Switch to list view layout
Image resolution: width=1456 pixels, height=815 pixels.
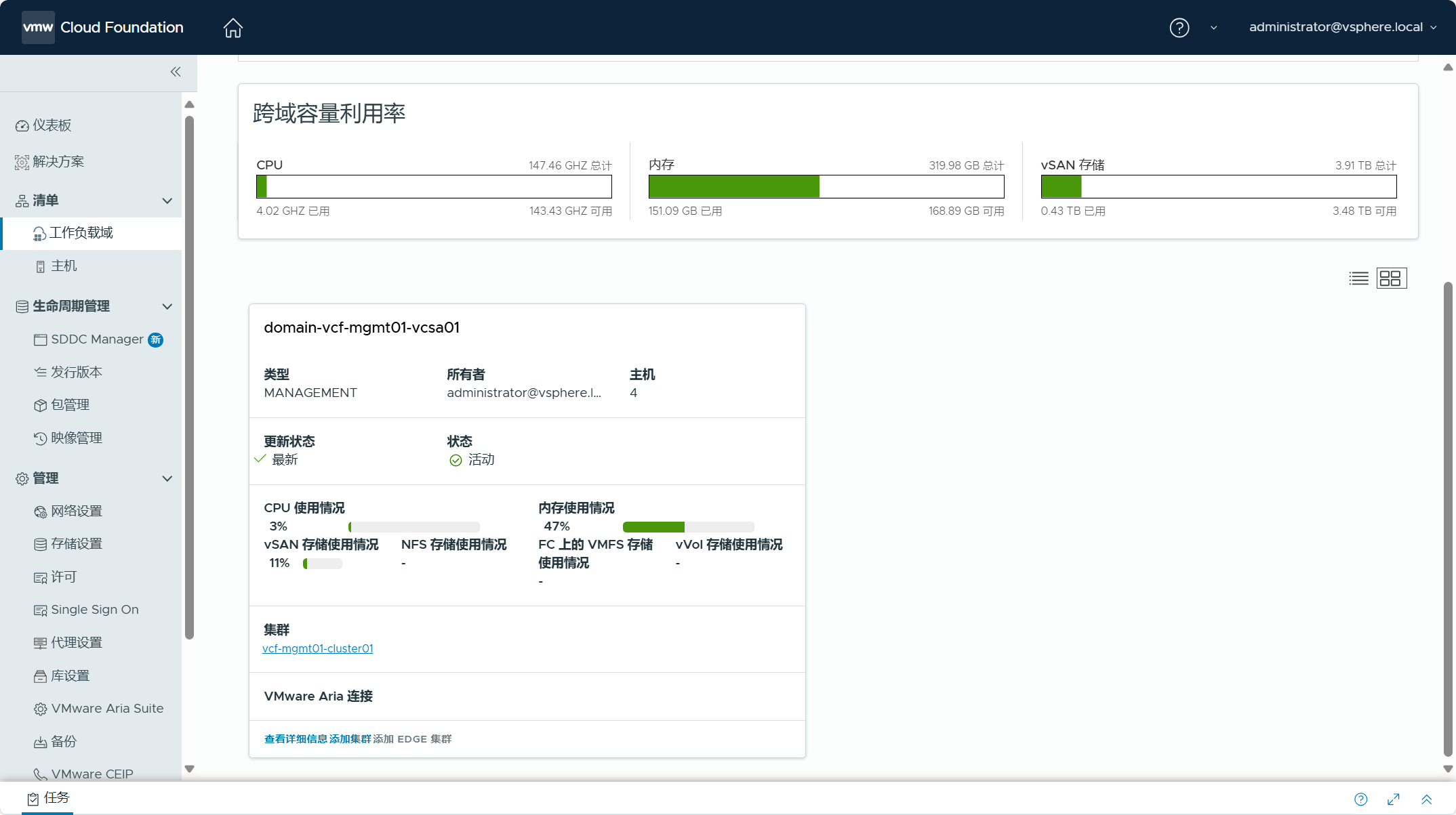(1358, 278)
